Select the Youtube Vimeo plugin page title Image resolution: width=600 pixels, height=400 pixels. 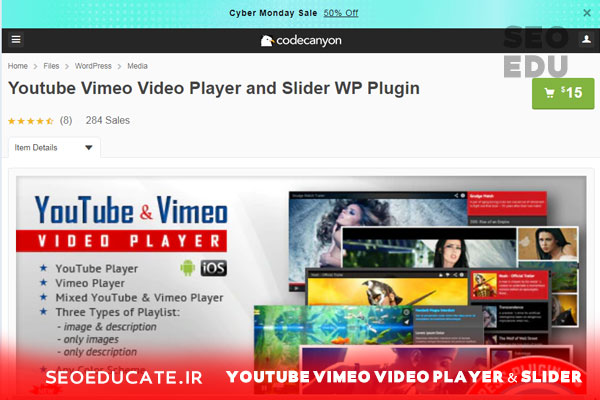pos(214,88)
